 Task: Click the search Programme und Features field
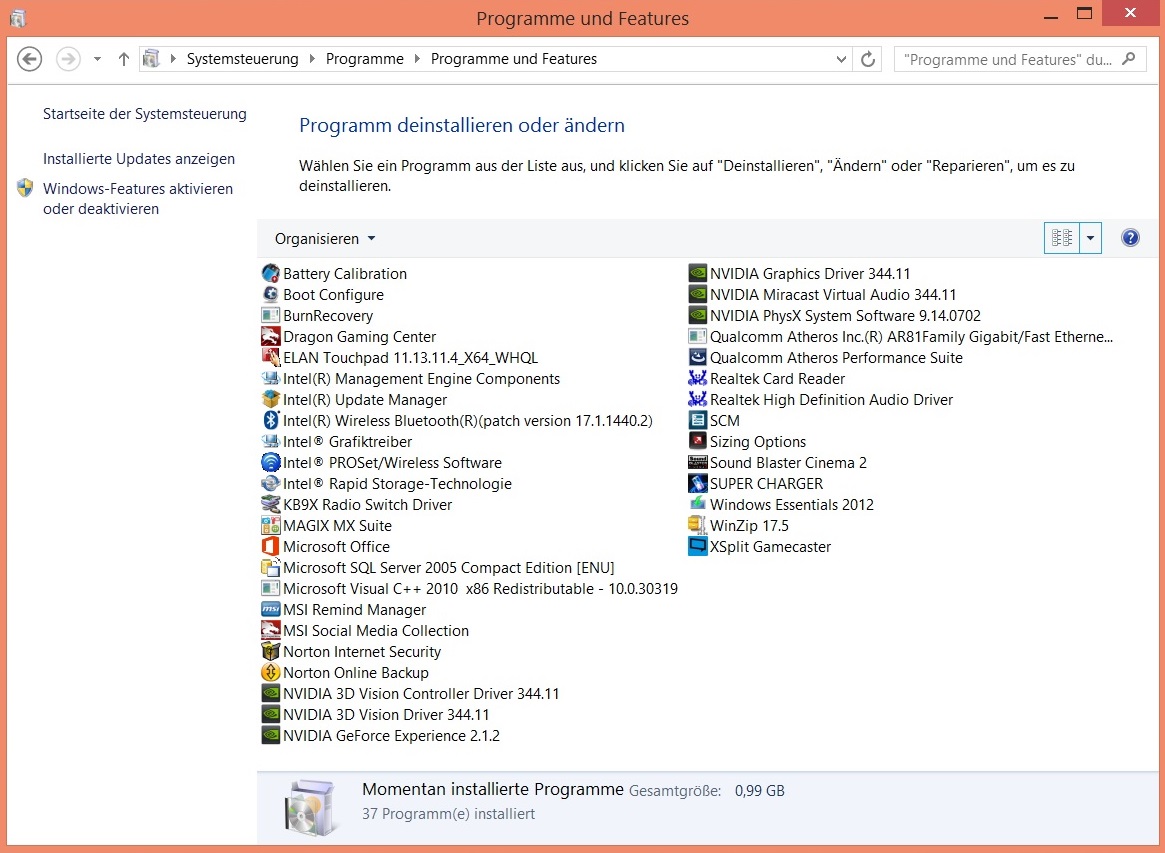tap(1008, 59)
